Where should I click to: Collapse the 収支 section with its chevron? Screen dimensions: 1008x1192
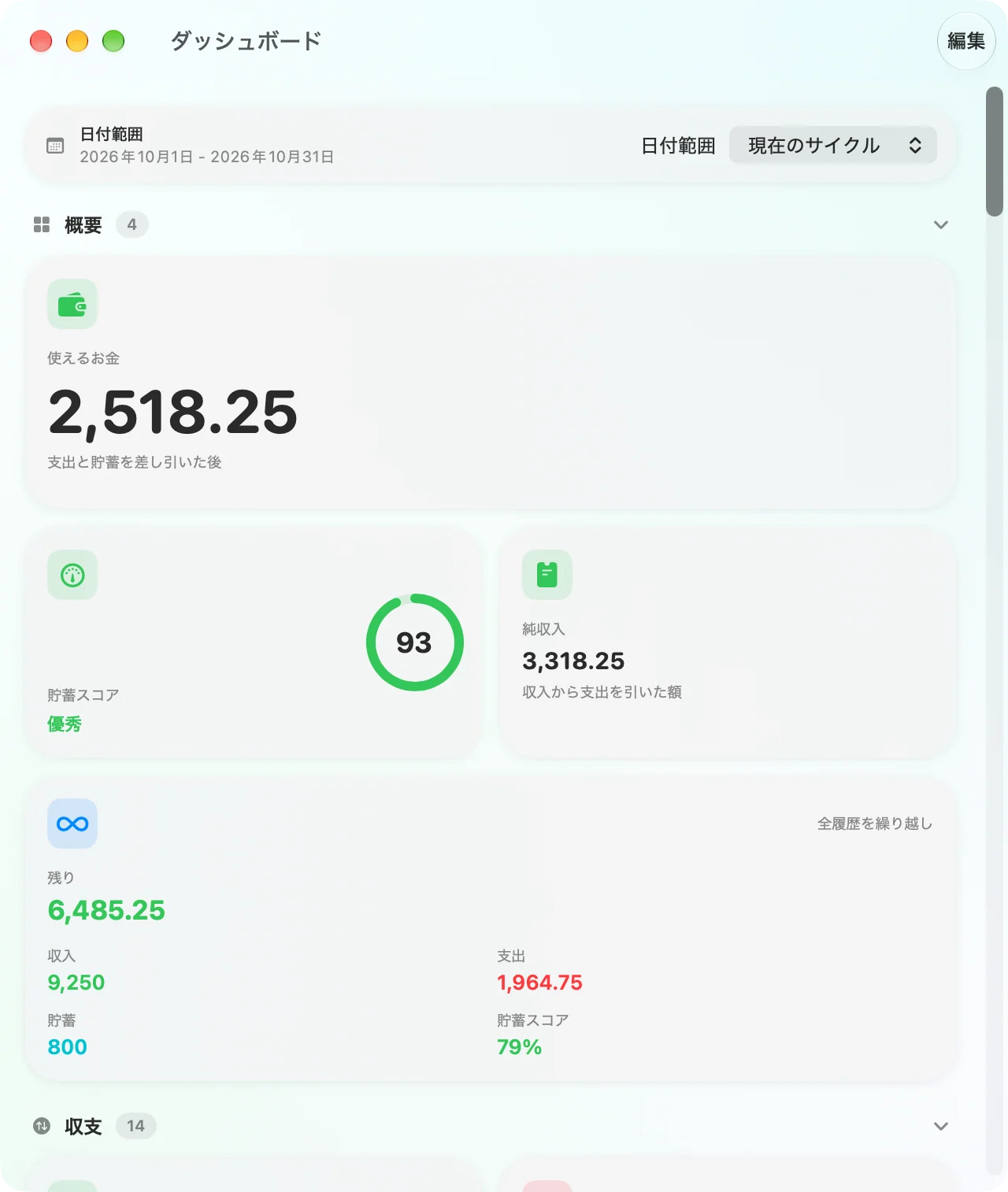tap(940, 1126)
